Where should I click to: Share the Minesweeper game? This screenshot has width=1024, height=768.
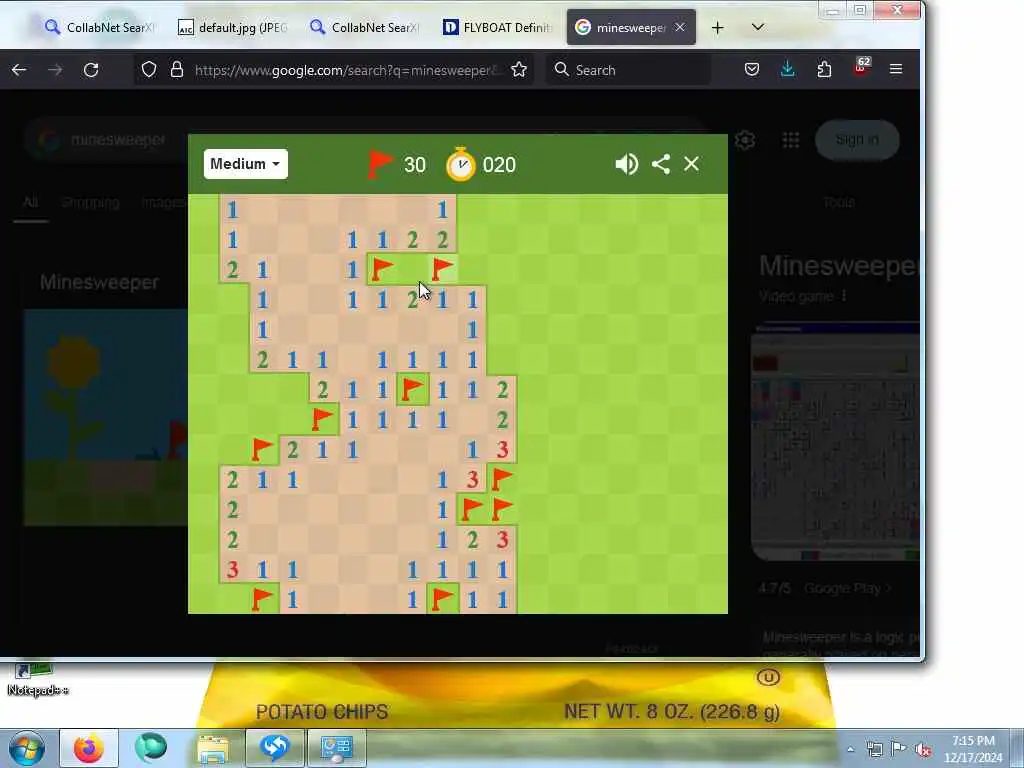point(661,164)
